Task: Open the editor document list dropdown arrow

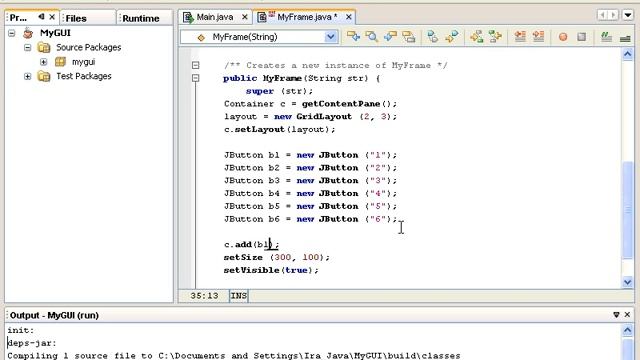Action: pyautogui.click(x=628, y=15)
